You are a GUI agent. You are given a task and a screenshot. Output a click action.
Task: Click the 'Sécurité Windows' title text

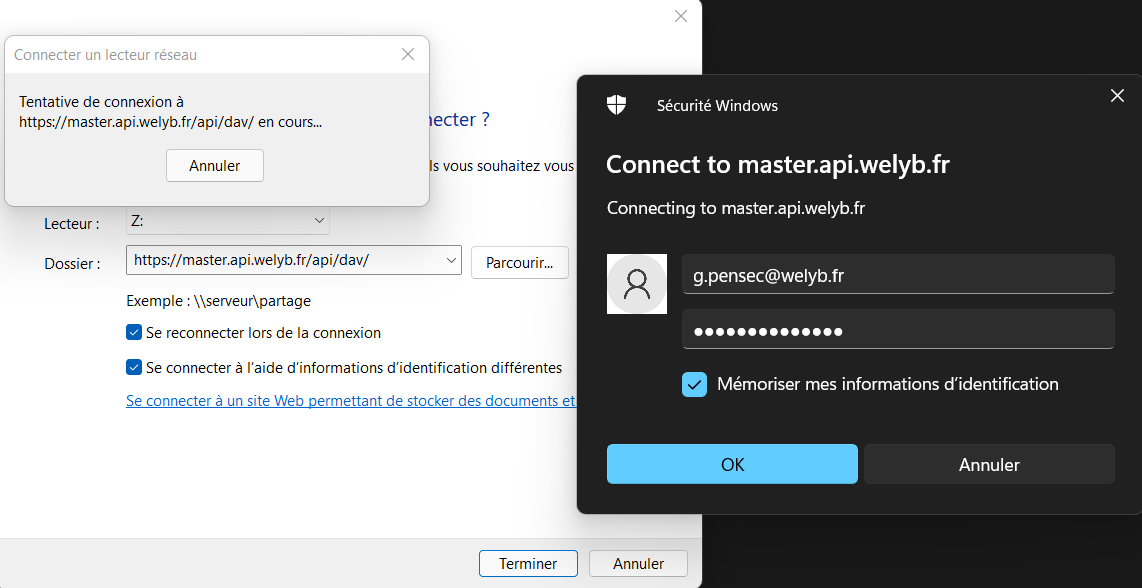click(717, 106)
